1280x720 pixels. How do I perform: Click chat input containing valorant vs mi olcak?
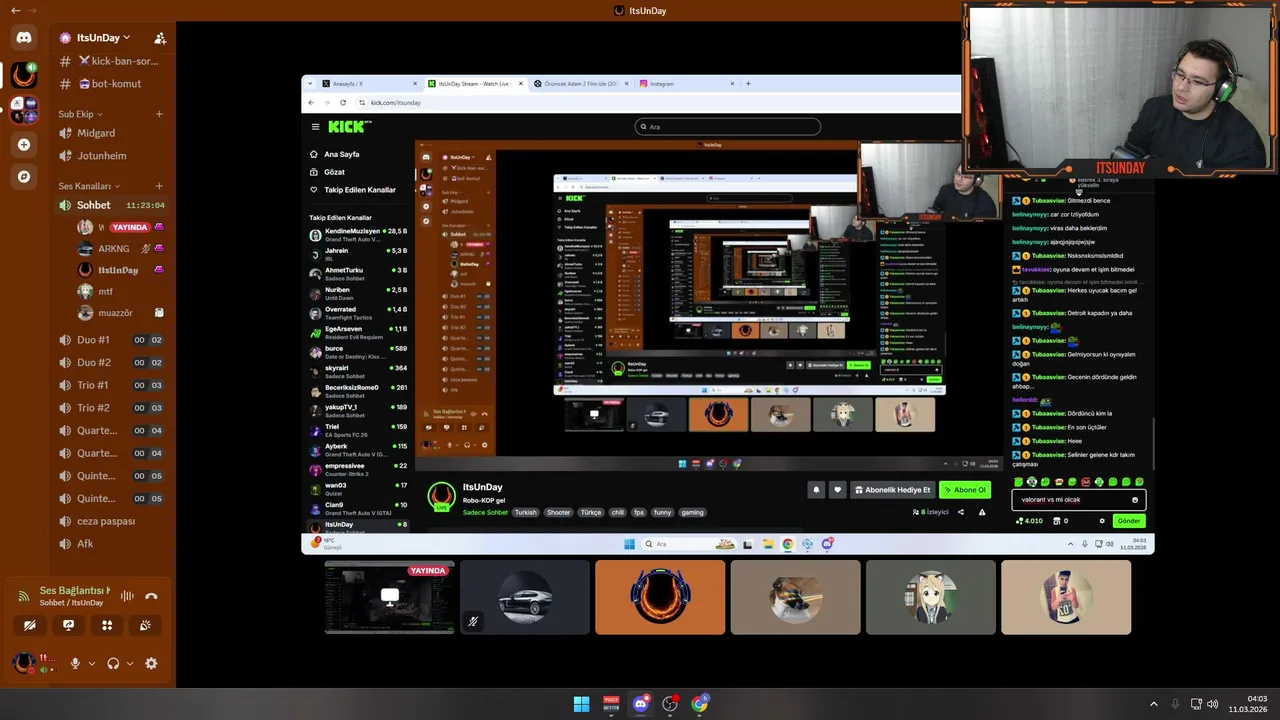click(1080, 500)
